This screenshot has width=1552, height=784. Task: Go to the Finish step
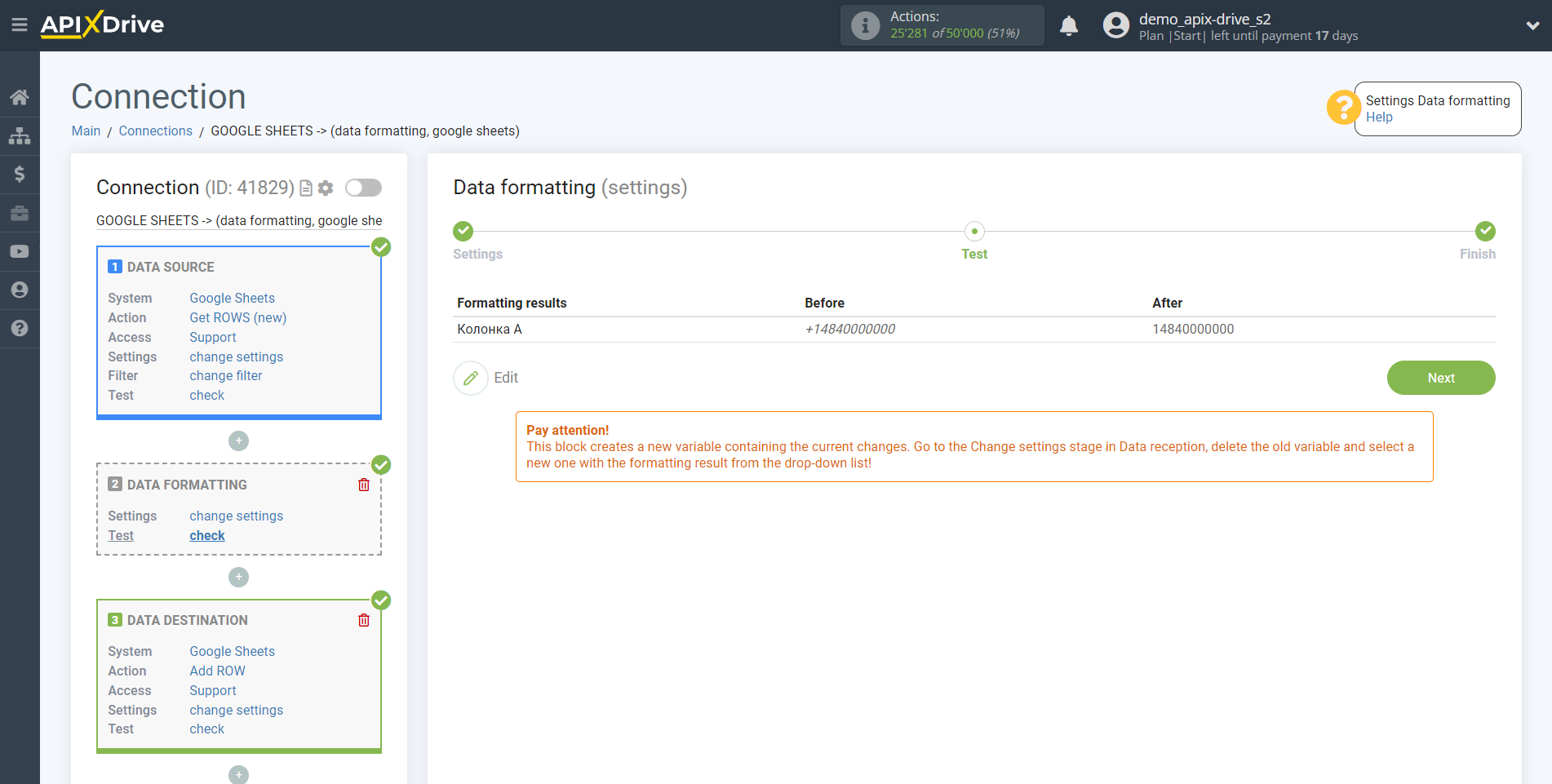[1485, 231]
